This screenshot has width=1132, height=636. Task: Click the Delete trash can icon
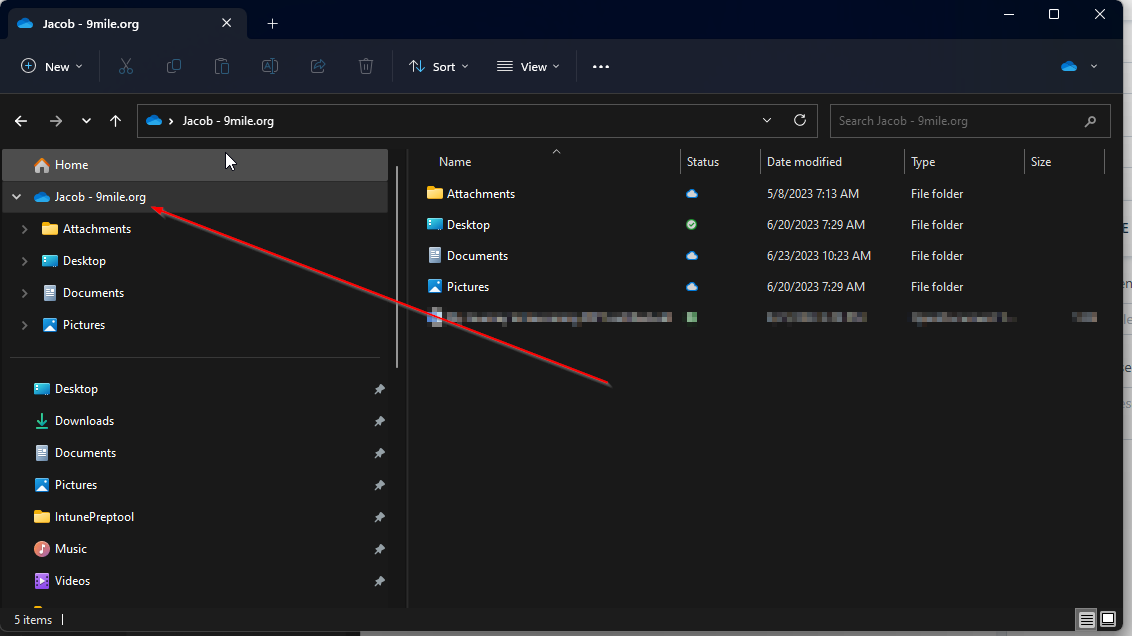point(366,66)
